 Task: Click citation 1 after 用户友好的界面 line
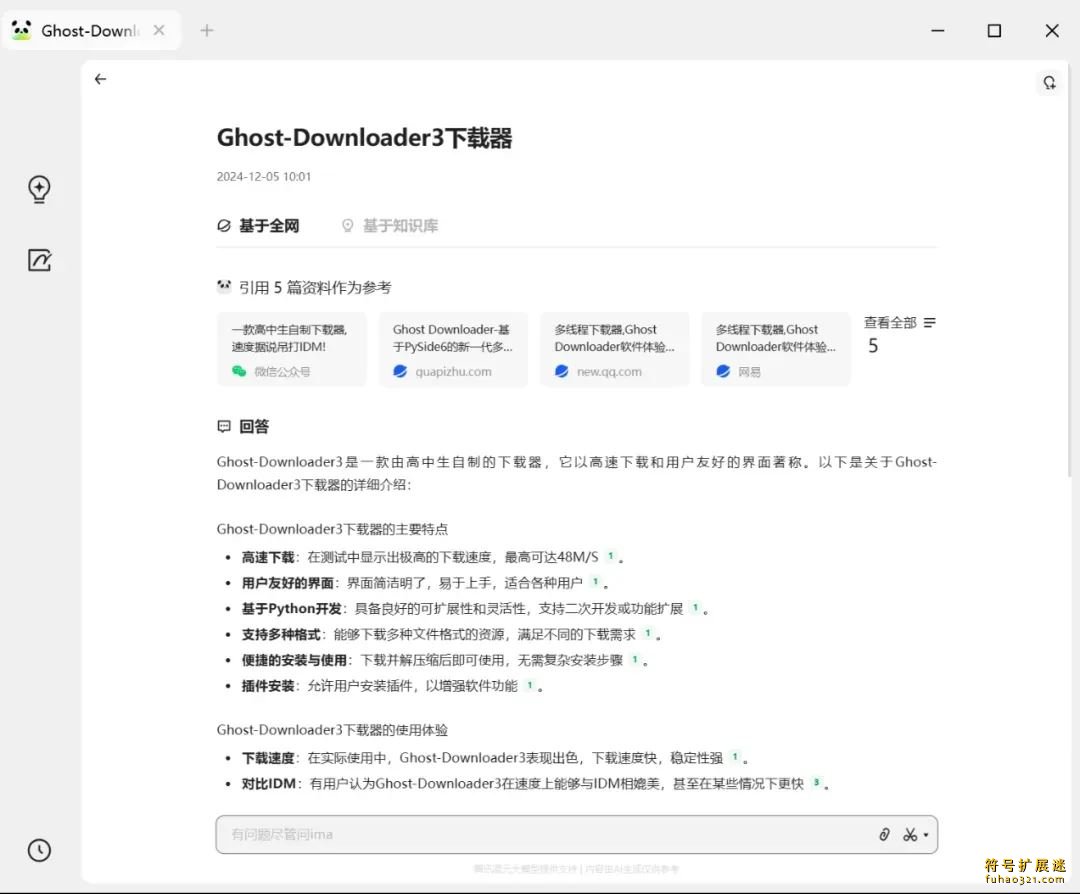(595, 582)
